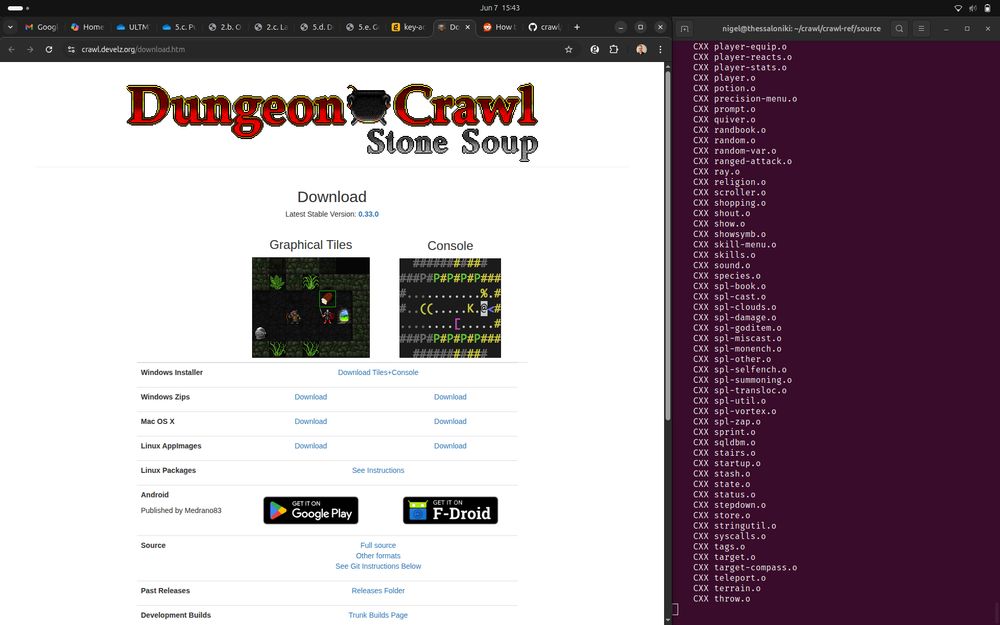The image size is (1000, 625).
Task: Click the Console screenshot thumbnail
Action: tap(450, 307)
